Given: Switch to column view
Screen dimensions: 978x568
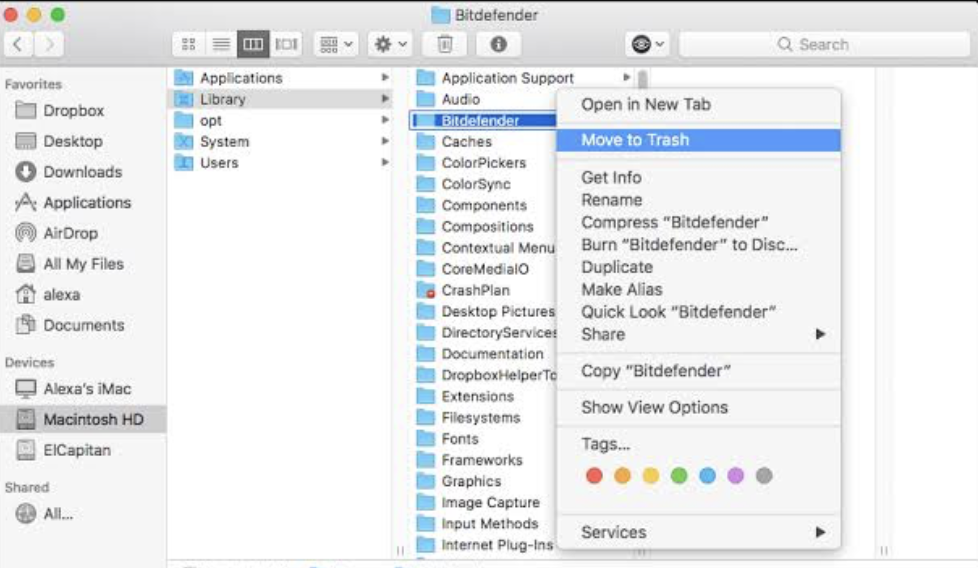Looking at the screenshot, I should point(253,44).
